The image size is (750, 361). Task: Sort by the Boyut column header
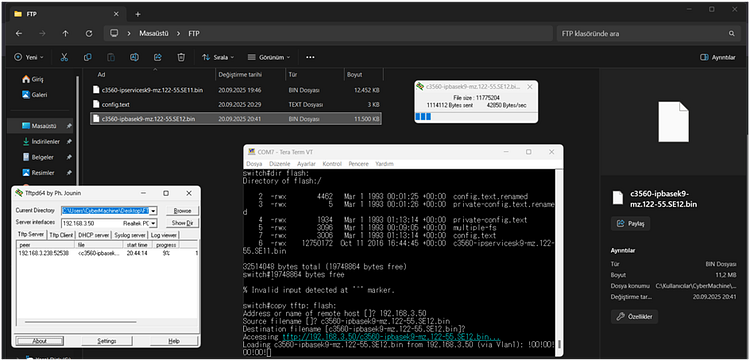[354, 75]
